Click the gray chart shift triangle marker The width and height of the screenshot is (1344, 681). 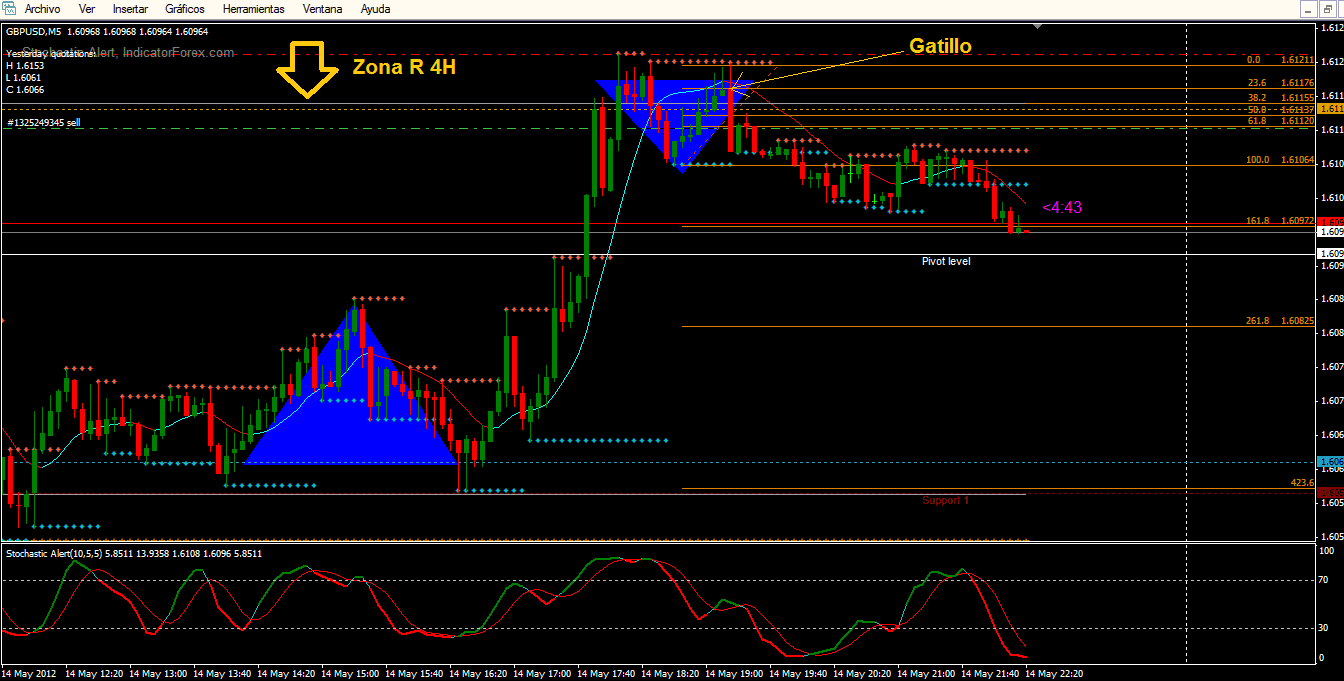pos(1038,26)
